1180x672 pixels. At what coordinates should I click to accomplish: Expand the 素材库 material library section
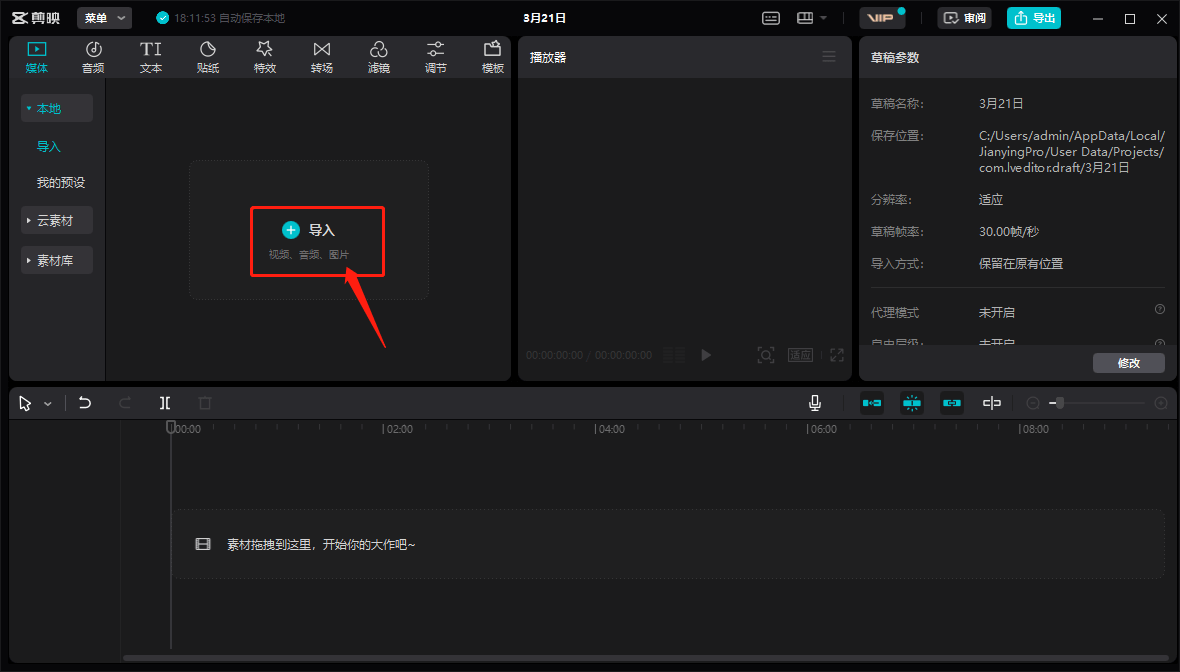pos(57,260)
